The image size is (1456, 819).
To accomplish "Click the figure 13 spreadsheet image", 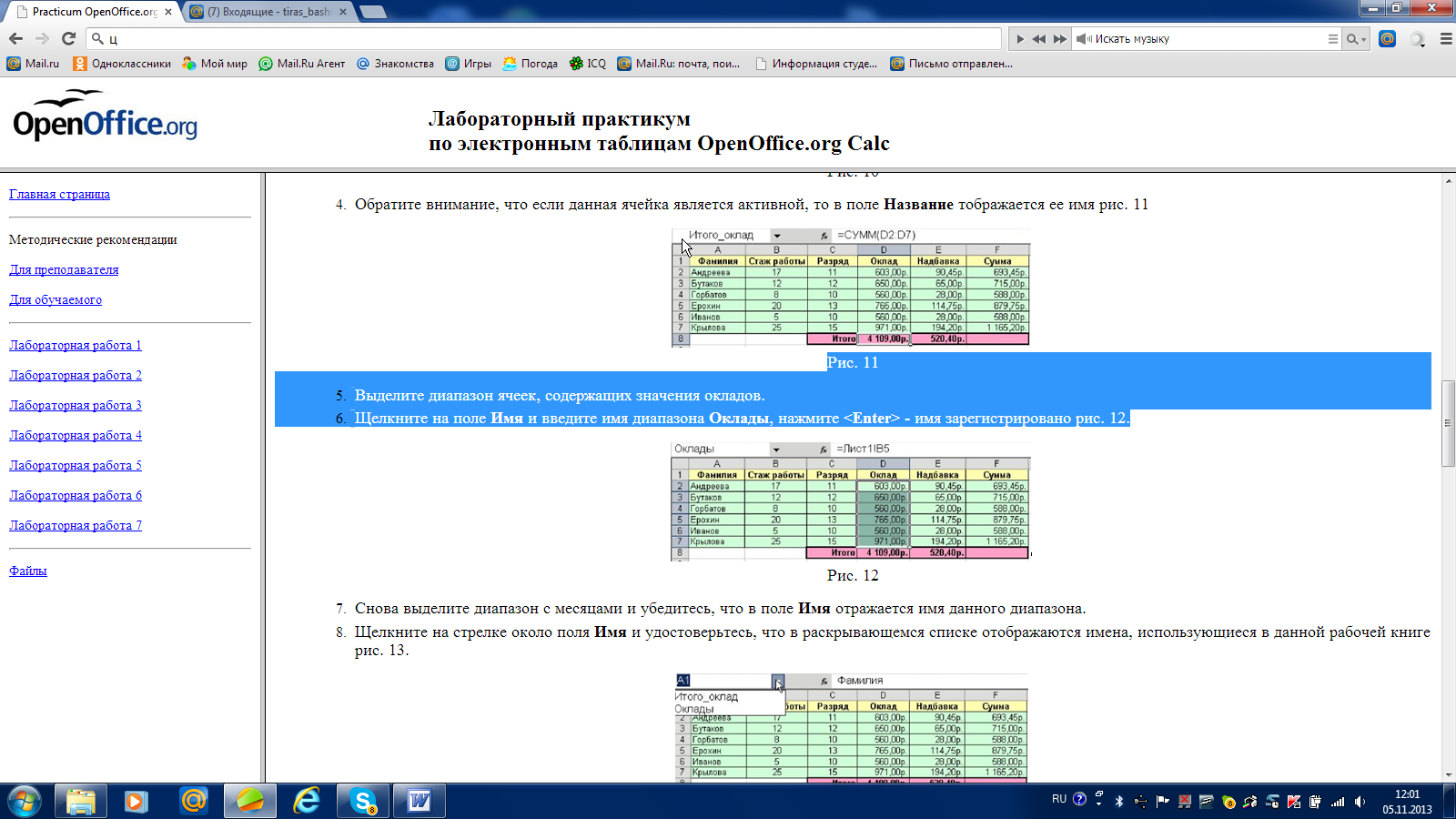I will [852, 727].
